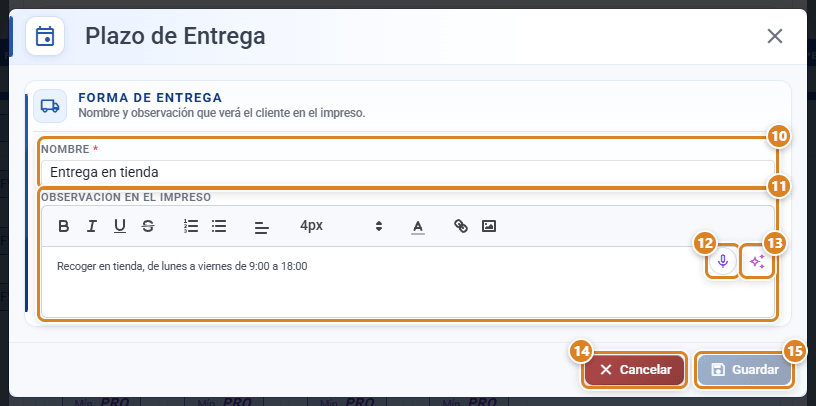Use the AI sparkle assistant button
Screen dimensions: 816x406
(x=757, y=262)
